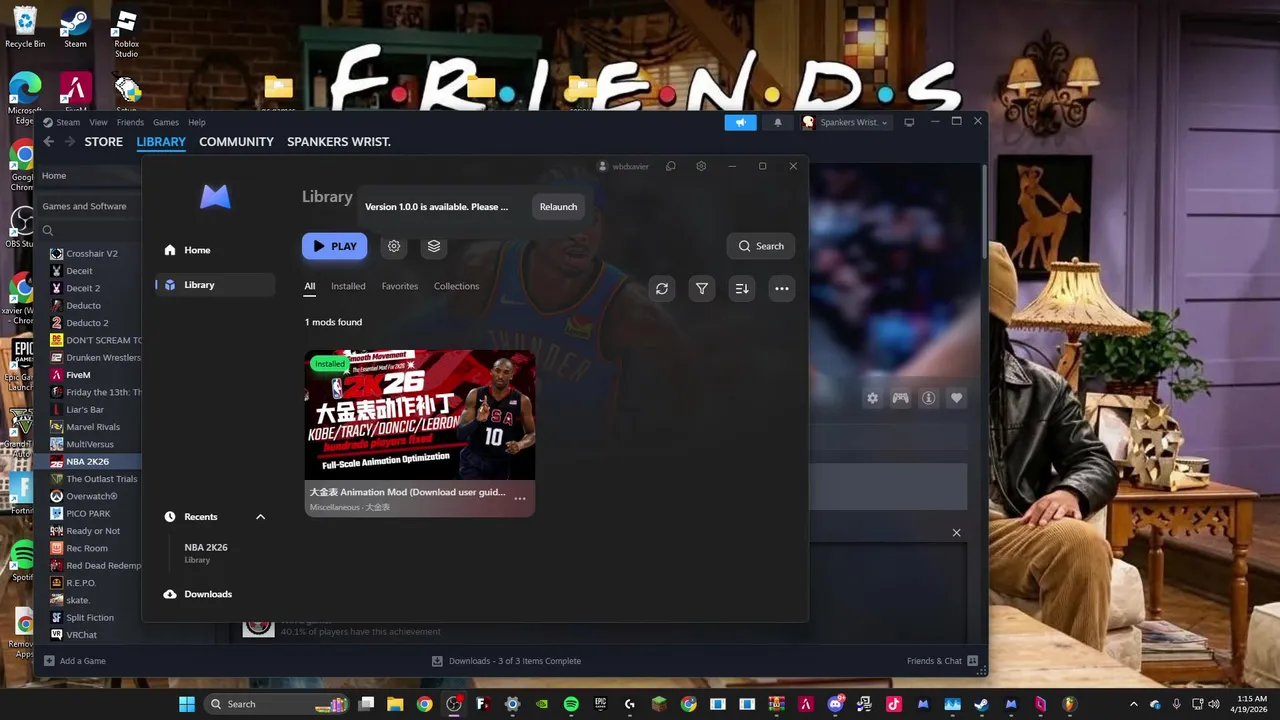Screen dimensions: 1280x720
Task: Open Recycle Bin desktop icon
Action: pyautogui.click(x=25, y=27)
